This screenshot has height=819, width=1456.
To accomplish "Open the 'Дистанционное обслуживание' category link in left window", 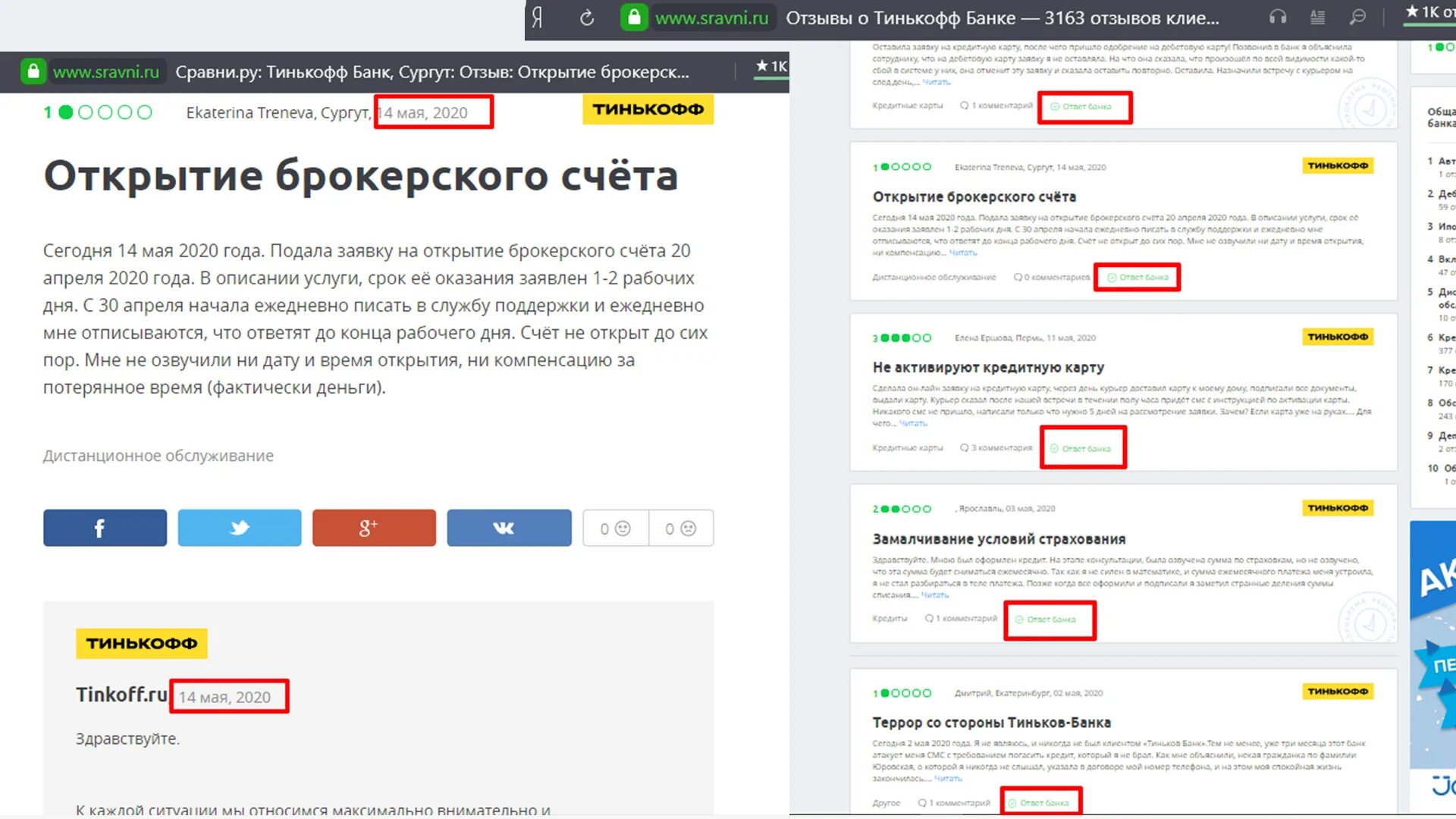I will tap(158, 456).
